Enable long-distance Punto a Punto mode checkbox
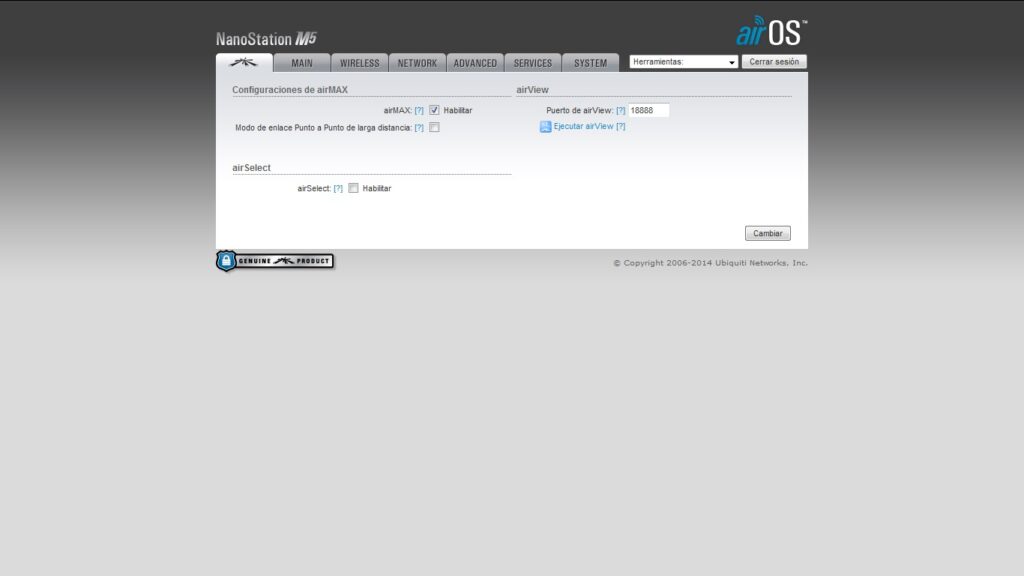 (434, 127)
